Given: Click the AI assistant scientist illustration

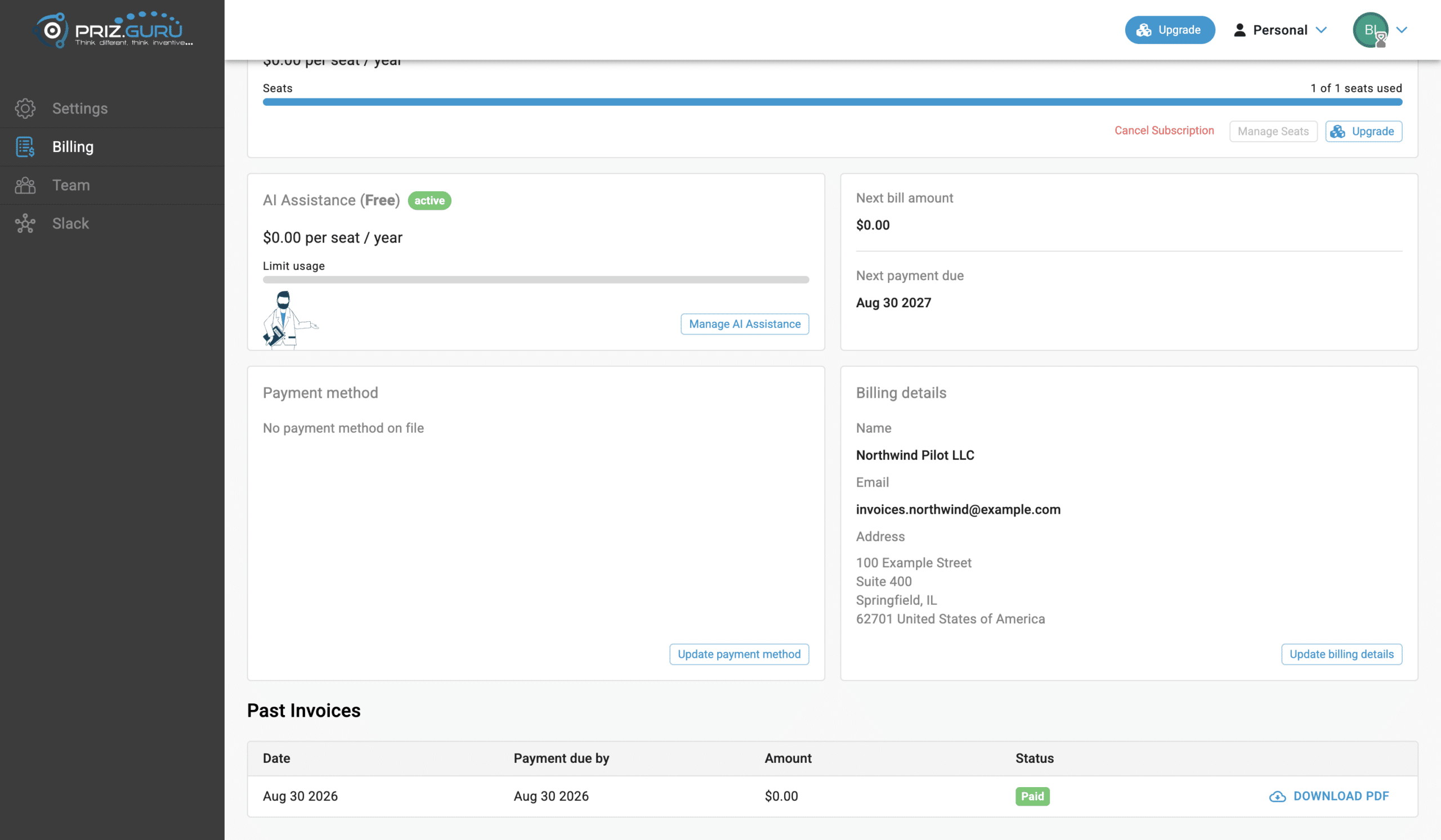Looking at the screenshot, I should click(290, 320).
